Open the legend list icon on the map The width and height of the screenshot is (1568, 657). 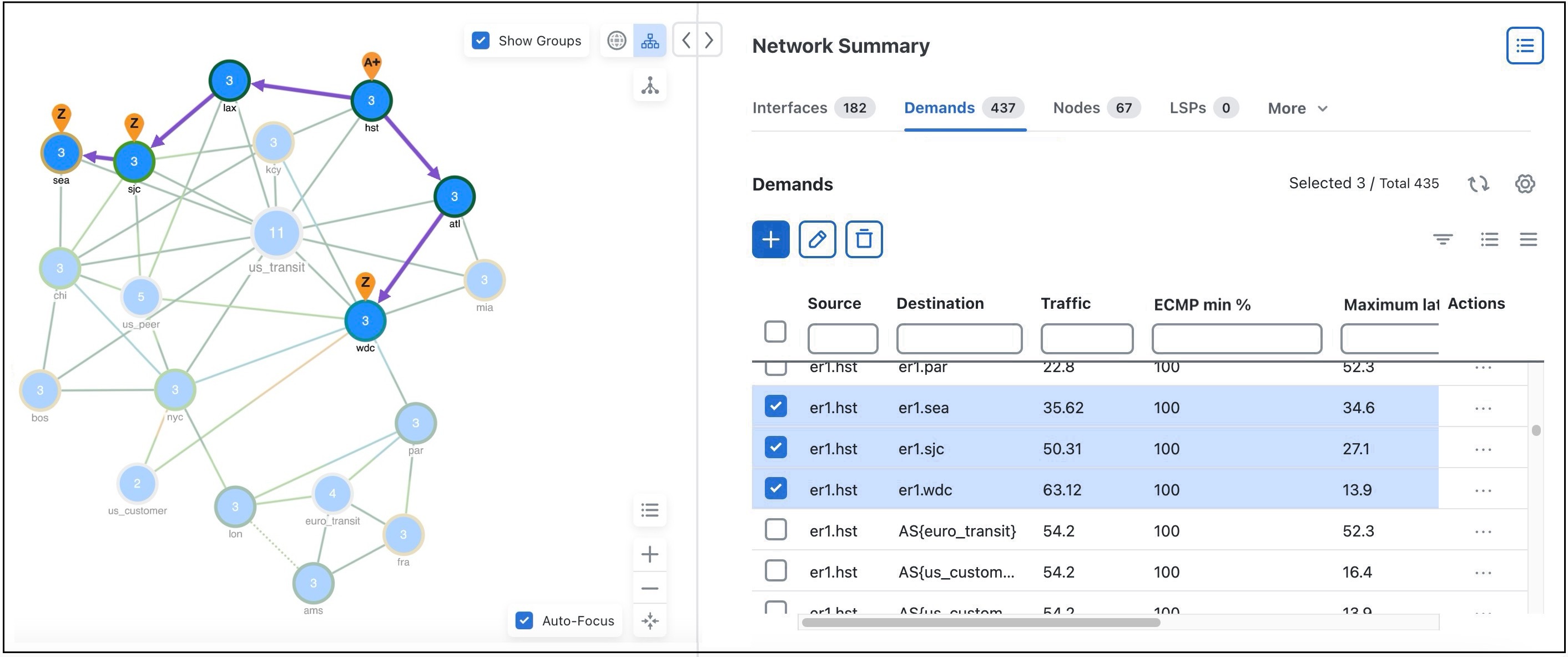(649, 510)
